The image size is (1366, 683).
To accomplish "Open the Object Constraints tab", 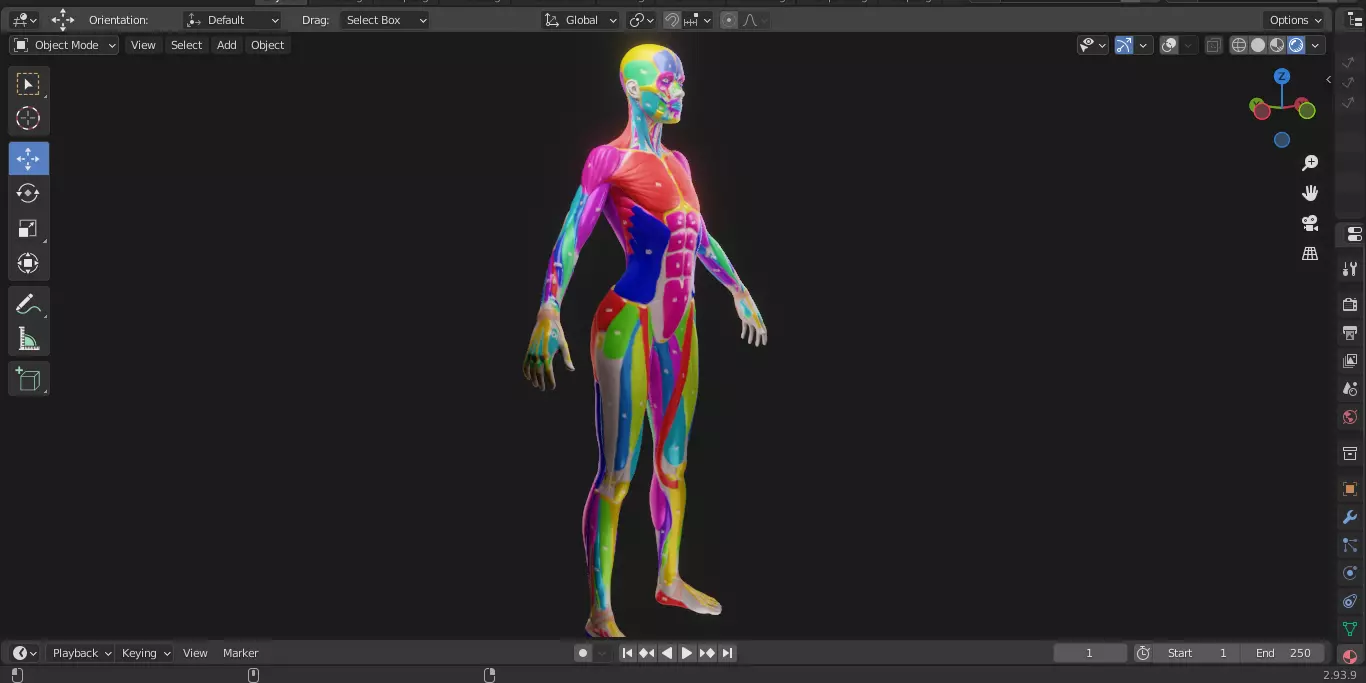I will click(x=1350, y=601).
